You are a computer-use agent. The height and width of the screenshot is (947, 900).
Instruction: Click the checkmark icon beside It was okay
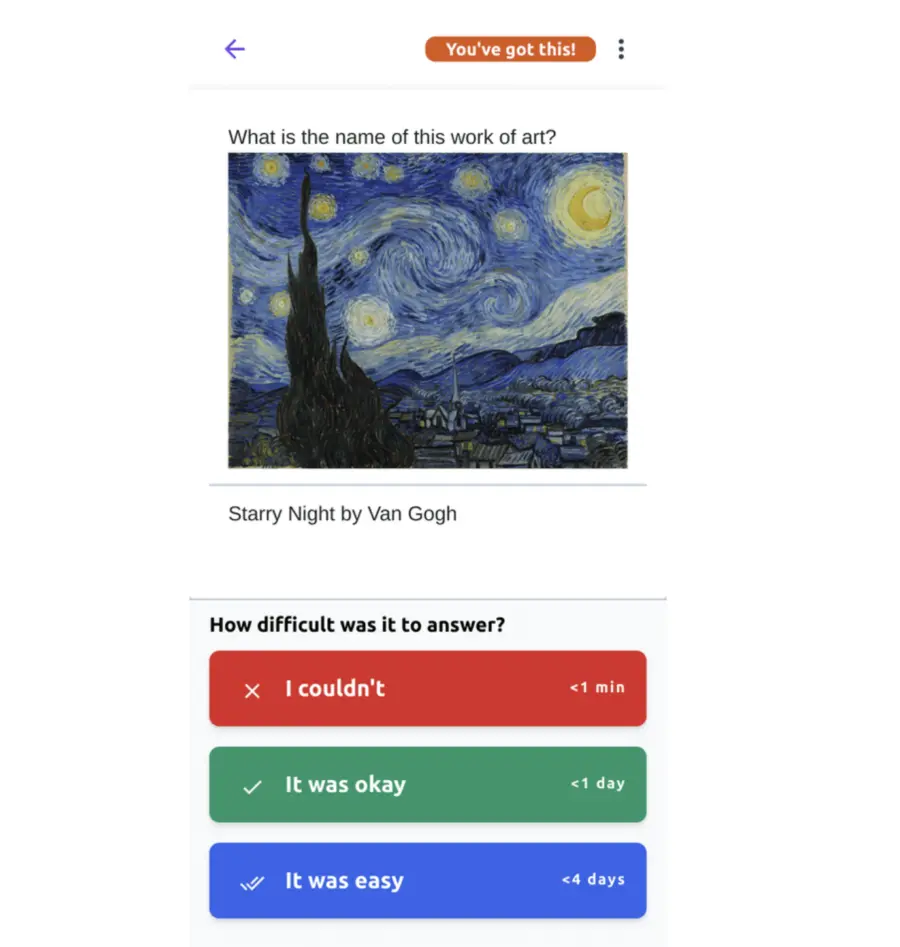point(252,786)
